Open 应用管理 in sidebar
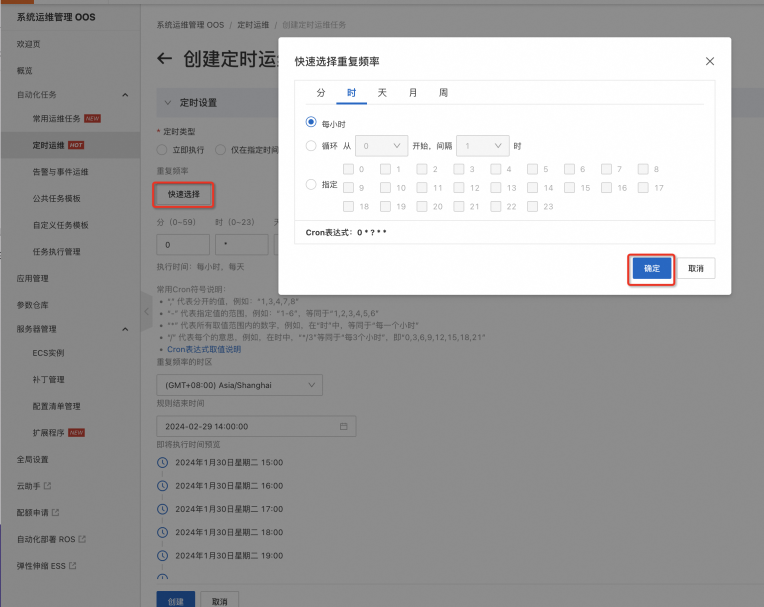 coord(33,278)
